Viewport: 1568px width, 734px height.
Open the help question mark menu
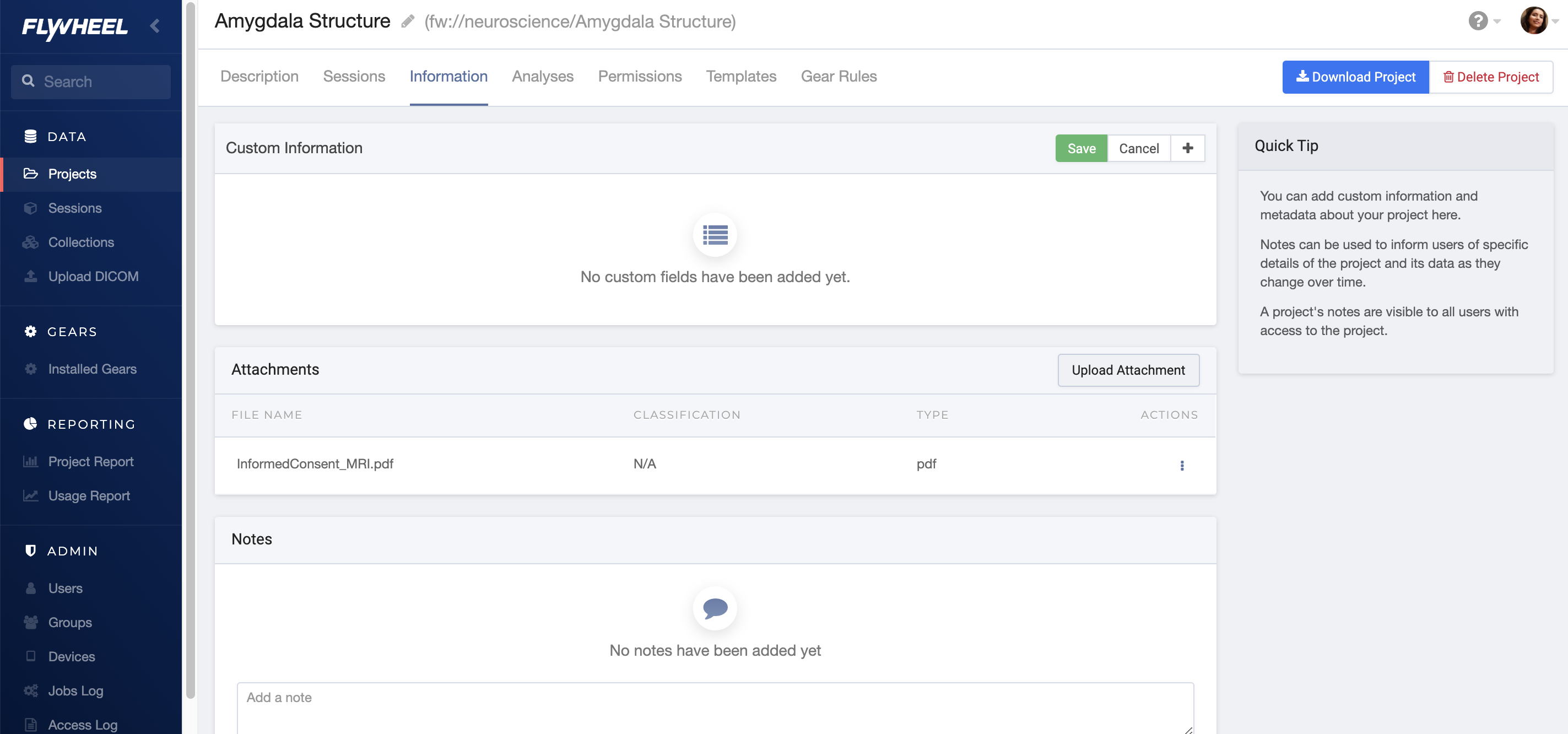1478,21
